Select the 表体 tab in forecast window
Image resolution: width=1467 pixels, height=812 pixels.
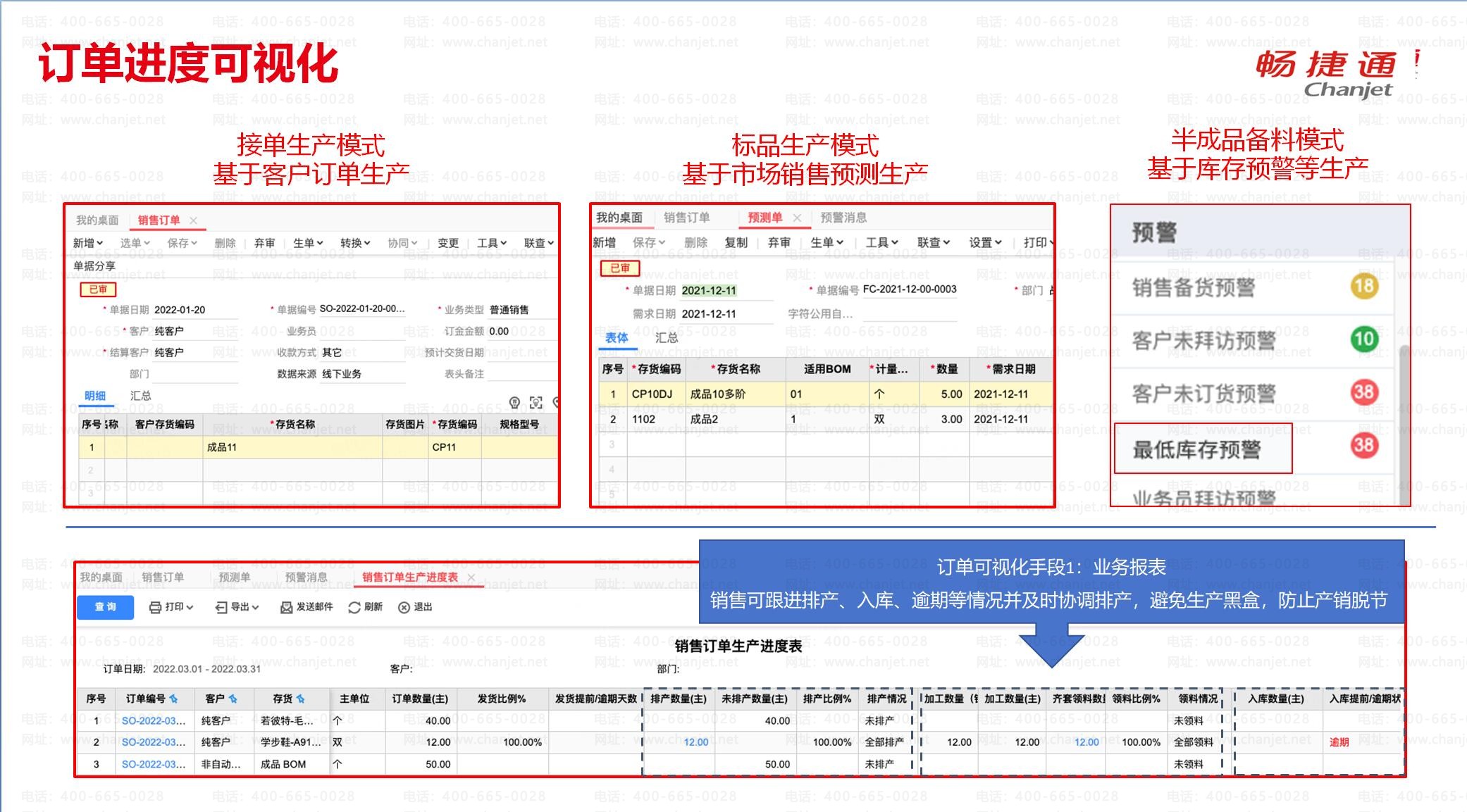click(617, 338)
